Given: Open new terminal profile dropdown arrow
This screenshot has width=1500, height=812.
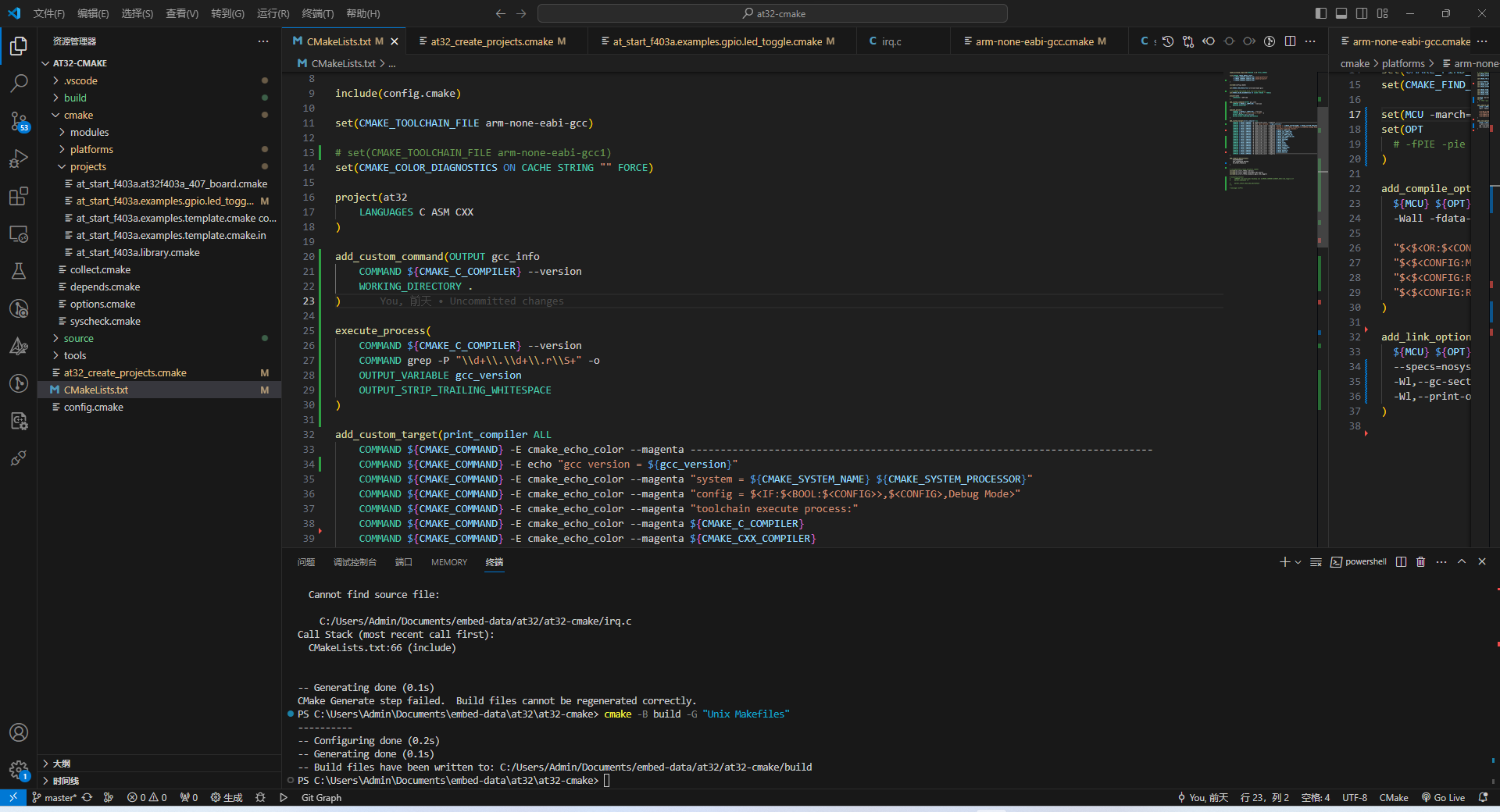Looking at the screenshot, I should pyautogui.click(x=1298, y=562).
